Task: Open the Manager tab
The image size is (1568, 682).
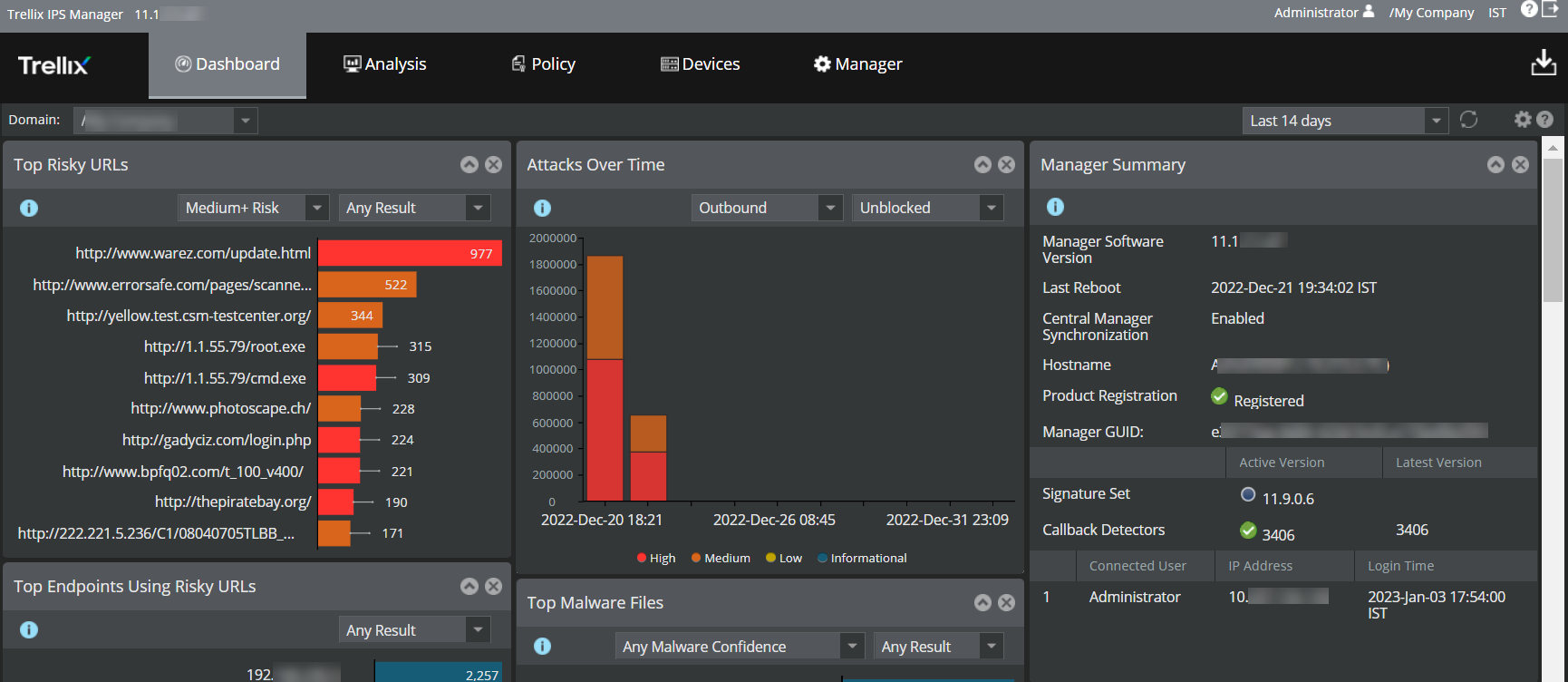Action: 857,64
